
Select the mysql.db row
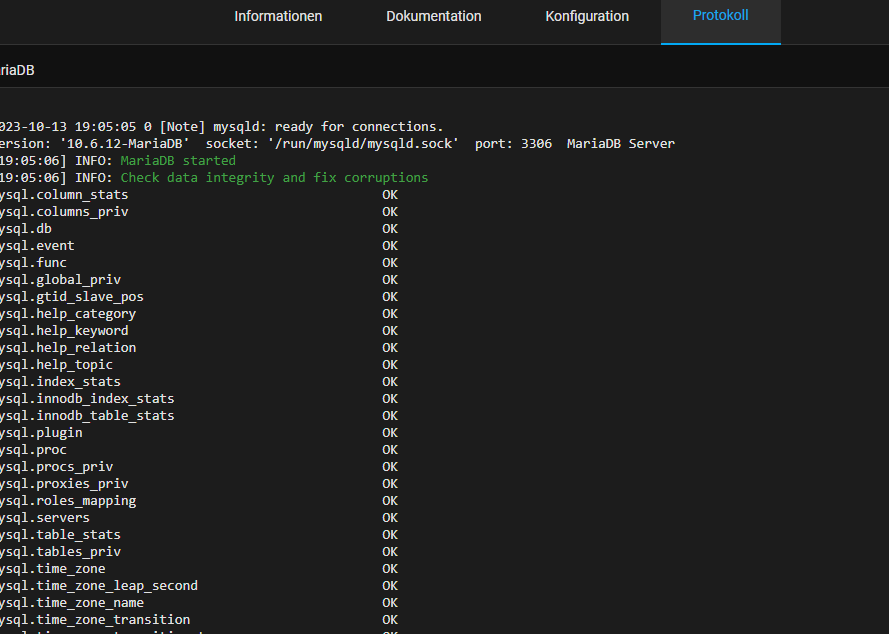coord(199,229)
